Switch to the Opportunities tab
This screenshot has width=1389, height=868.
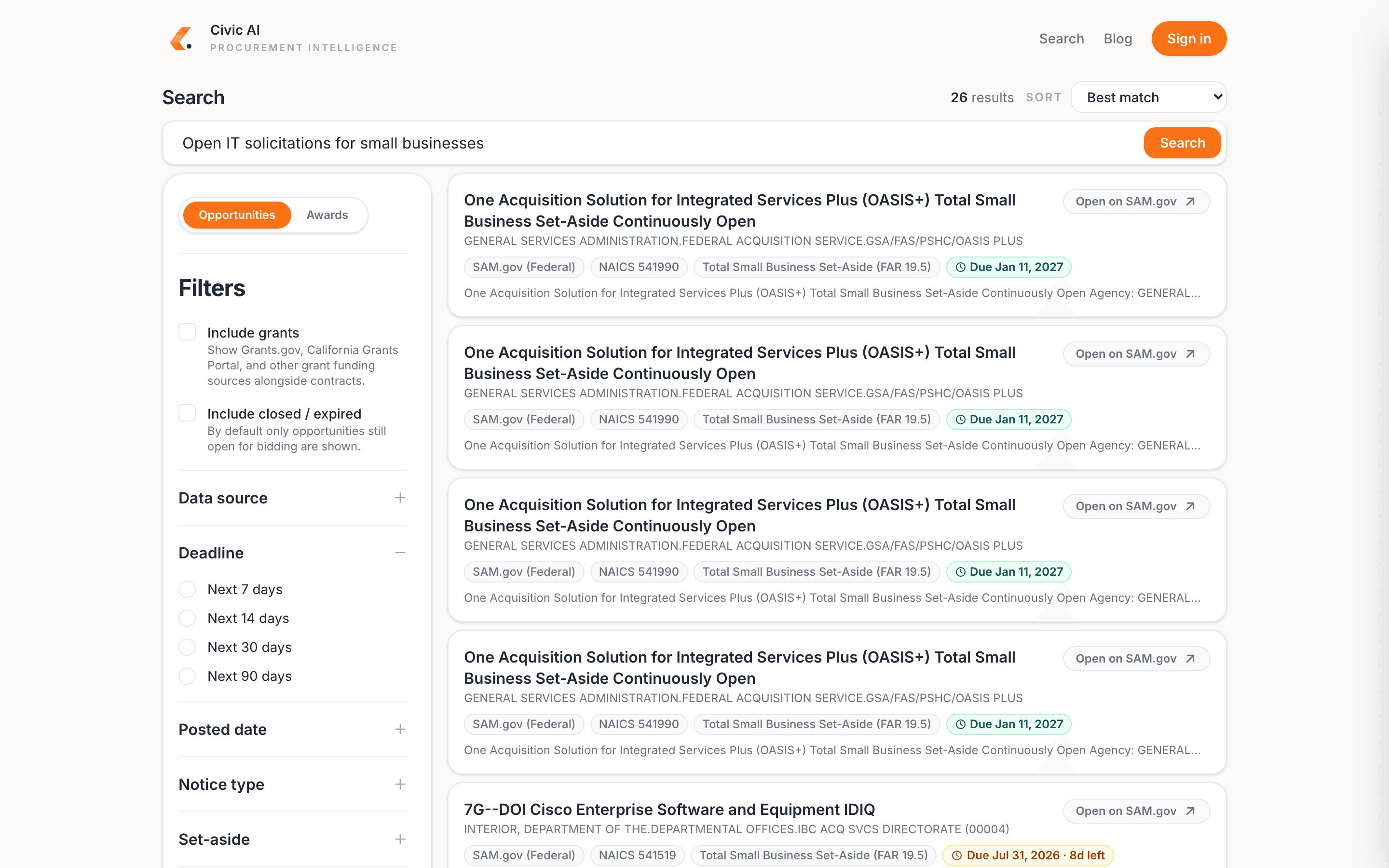pyautogui.click(x=237, y=215)
